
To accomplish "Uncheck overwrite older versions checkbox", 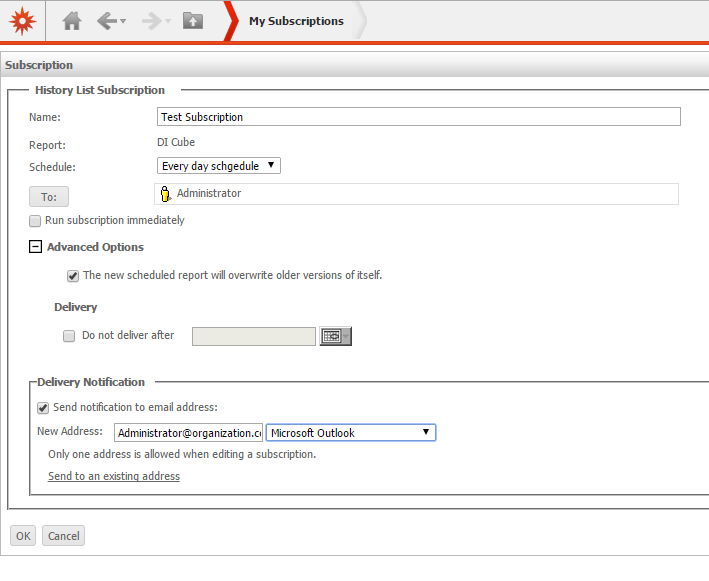I will 73,276.
